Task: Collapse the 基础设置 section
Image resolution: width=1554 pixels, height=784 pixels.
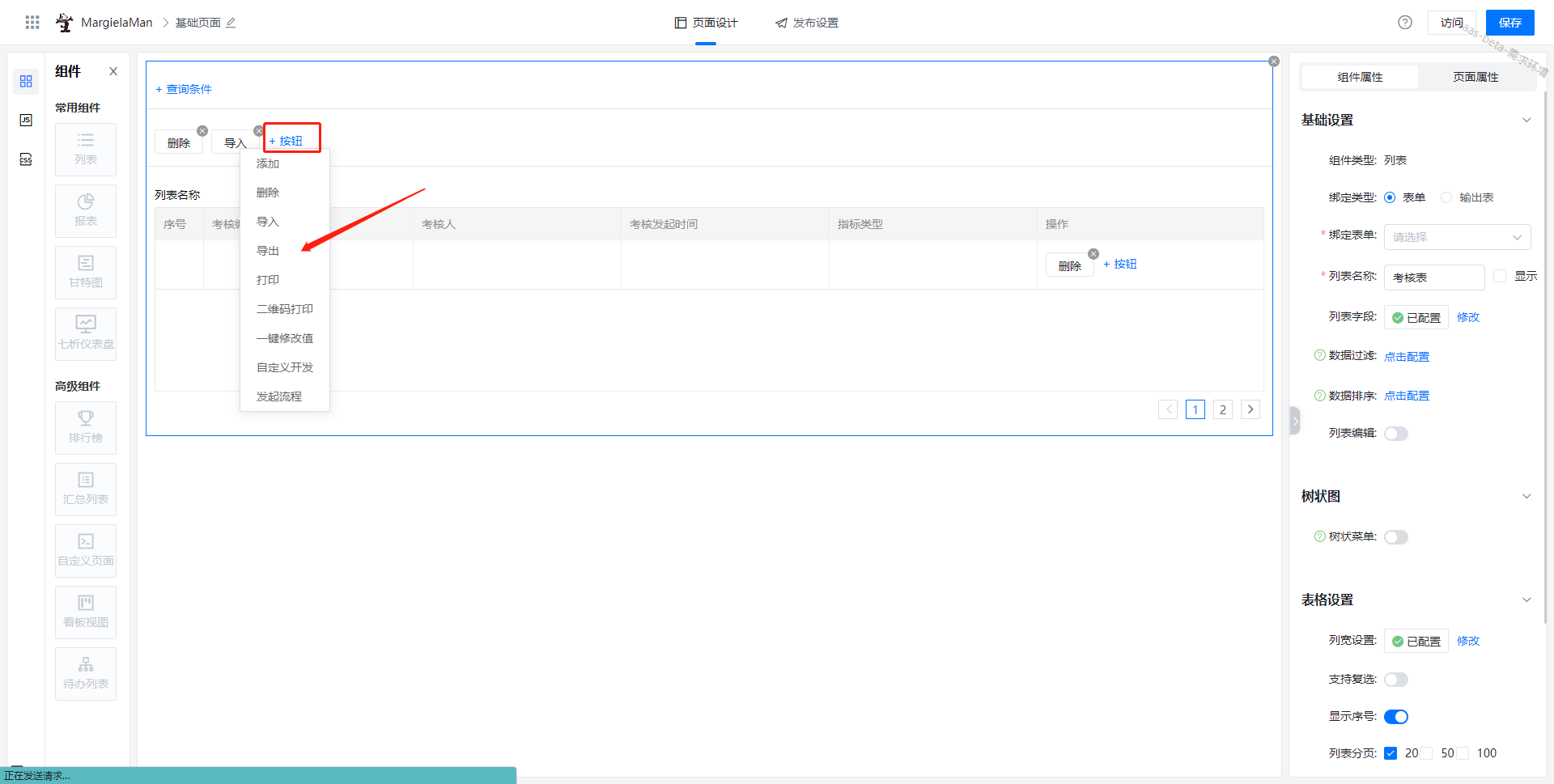Action: pos(1526,120)
